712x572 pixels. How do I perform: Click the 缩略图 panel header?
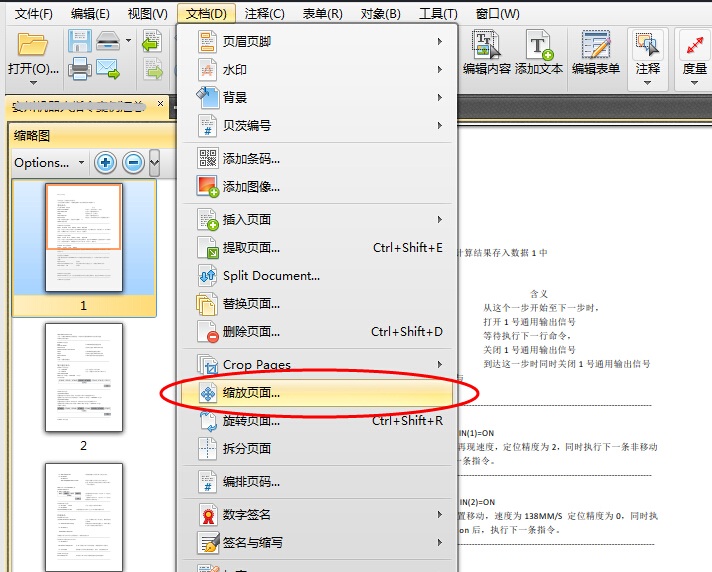point(92,136)
